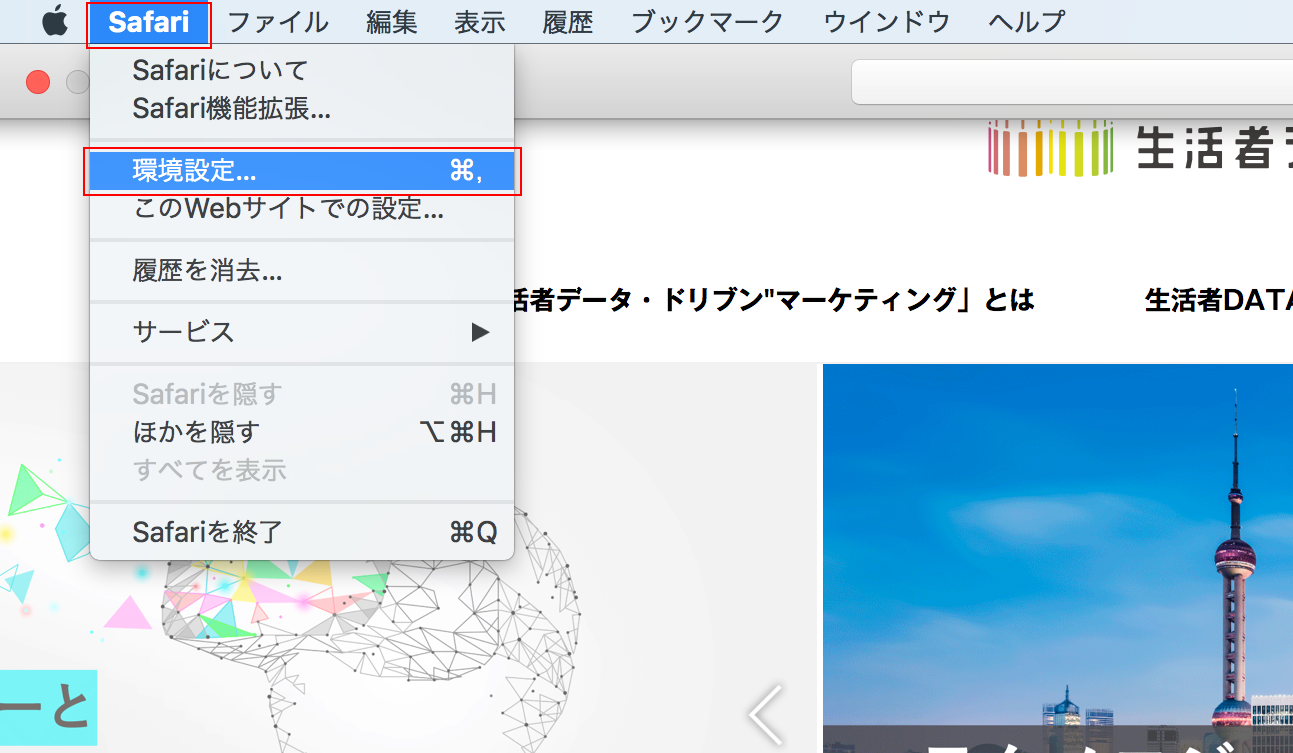Click the Safari address bar field
The image size is (1293, 753).
(x=1072, y=82)
